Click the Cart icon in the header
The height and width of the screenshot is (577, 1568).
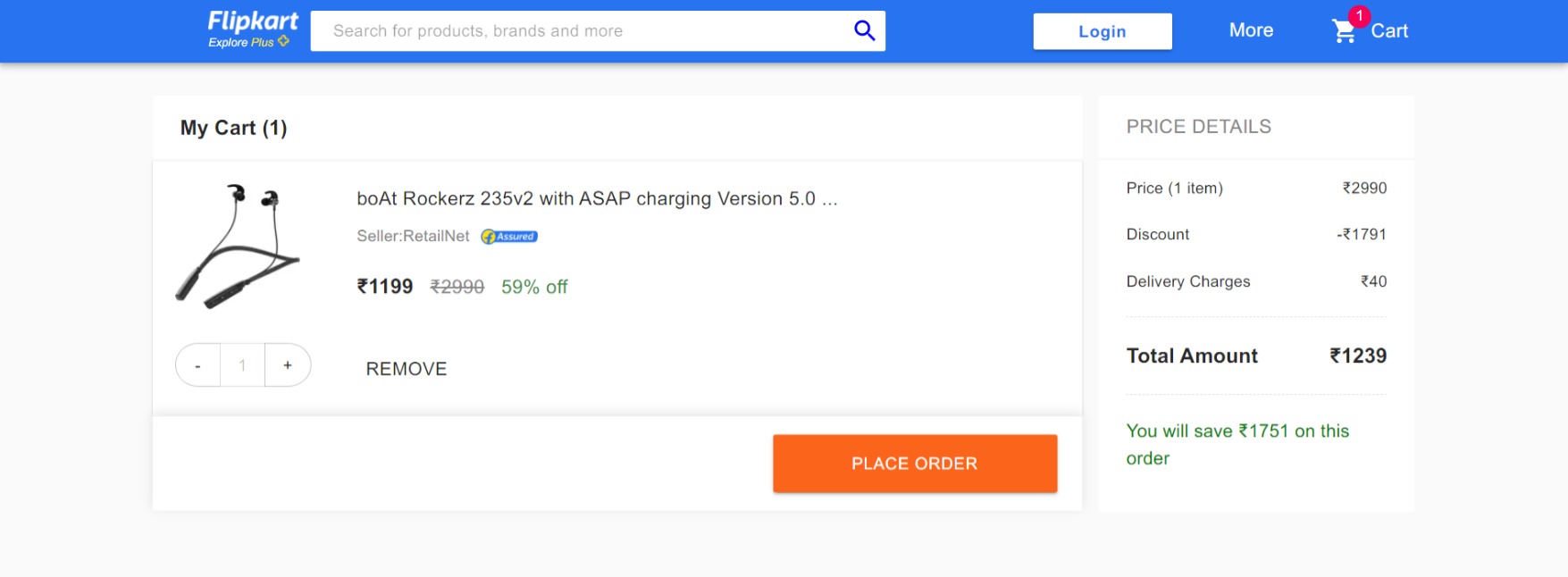(1344, 29)
